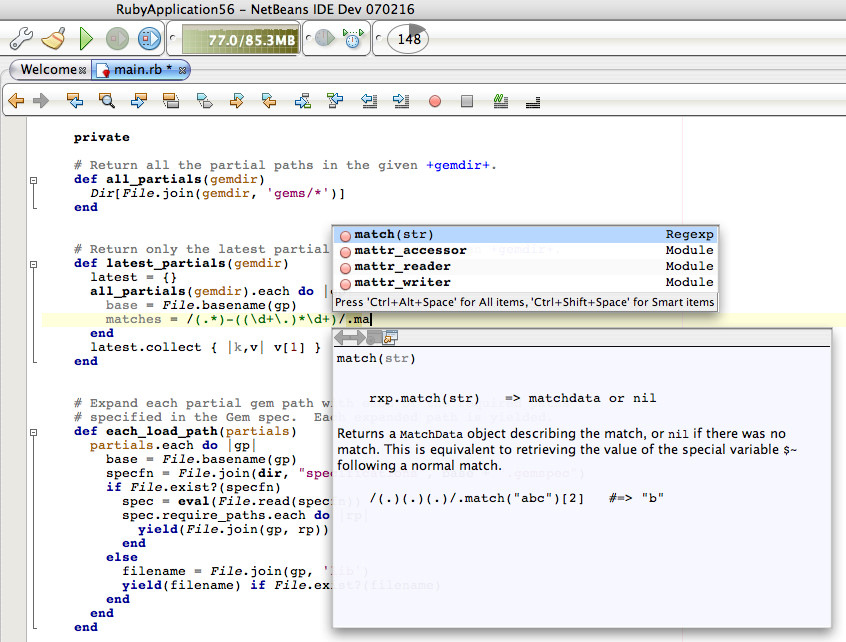Toggle the bookmark icon in editor toolbar
The image size is (846, 642).
[204, 100]
